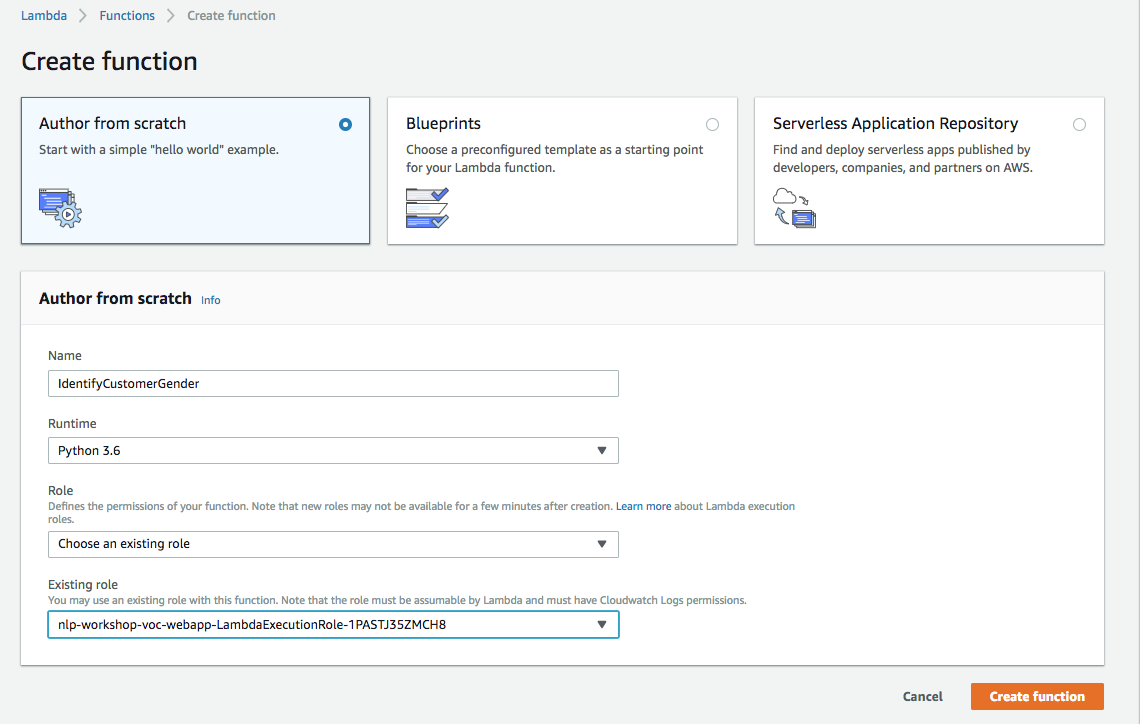Select the Author from scratch radio button

(346, 125)
